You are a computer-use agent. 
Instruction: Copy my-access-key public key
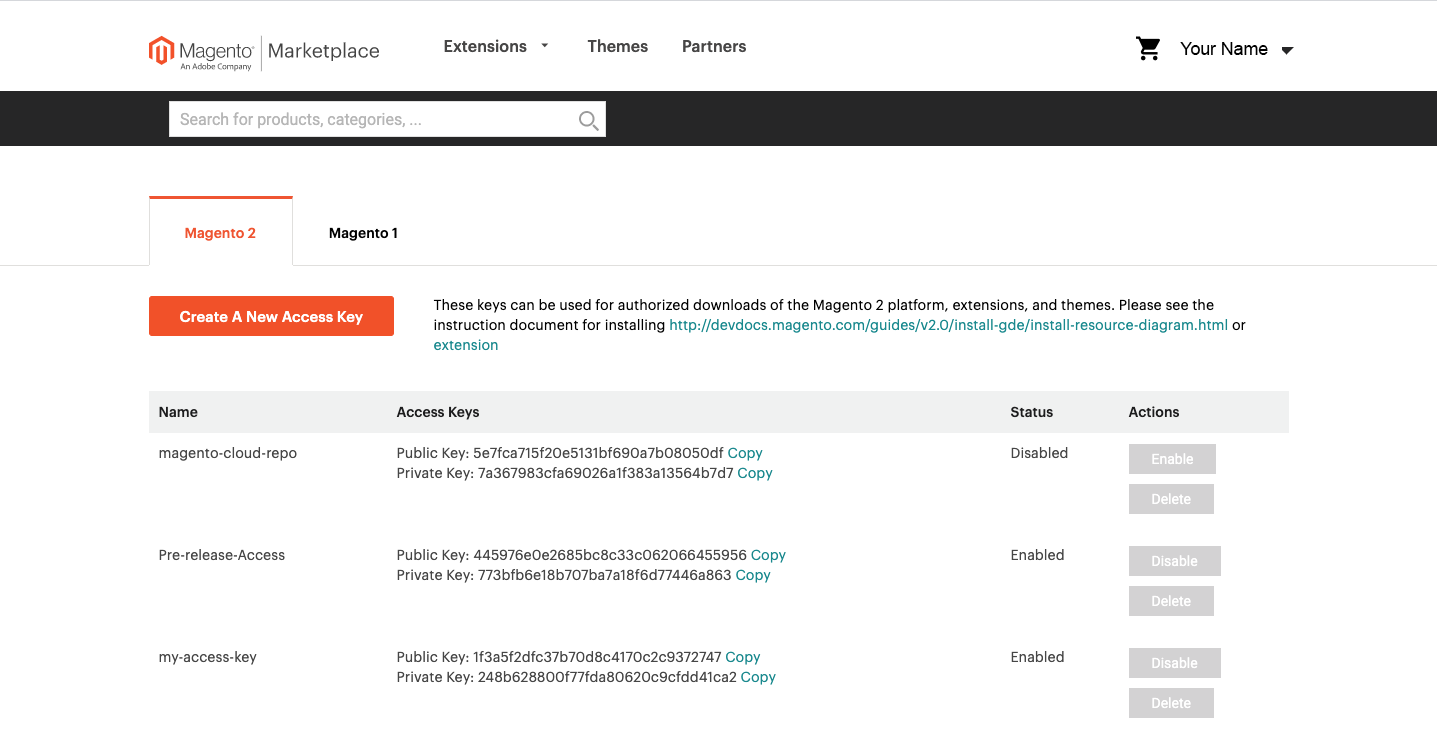click(x=743, y=657)
